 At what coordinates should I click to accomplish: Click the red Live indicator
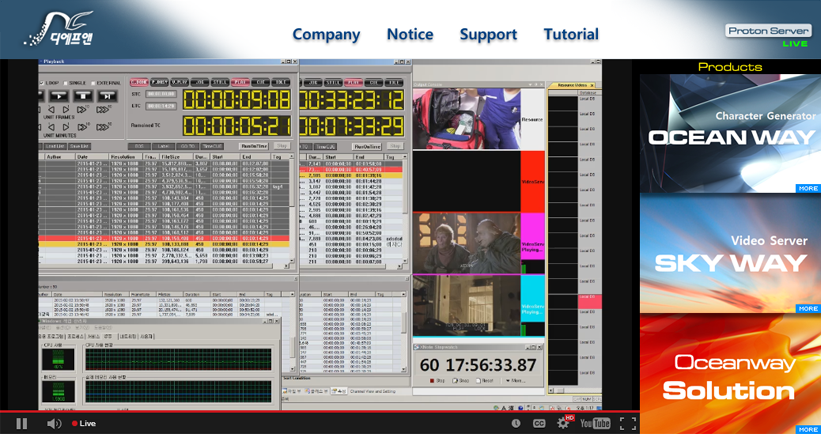tap(84, 424)
